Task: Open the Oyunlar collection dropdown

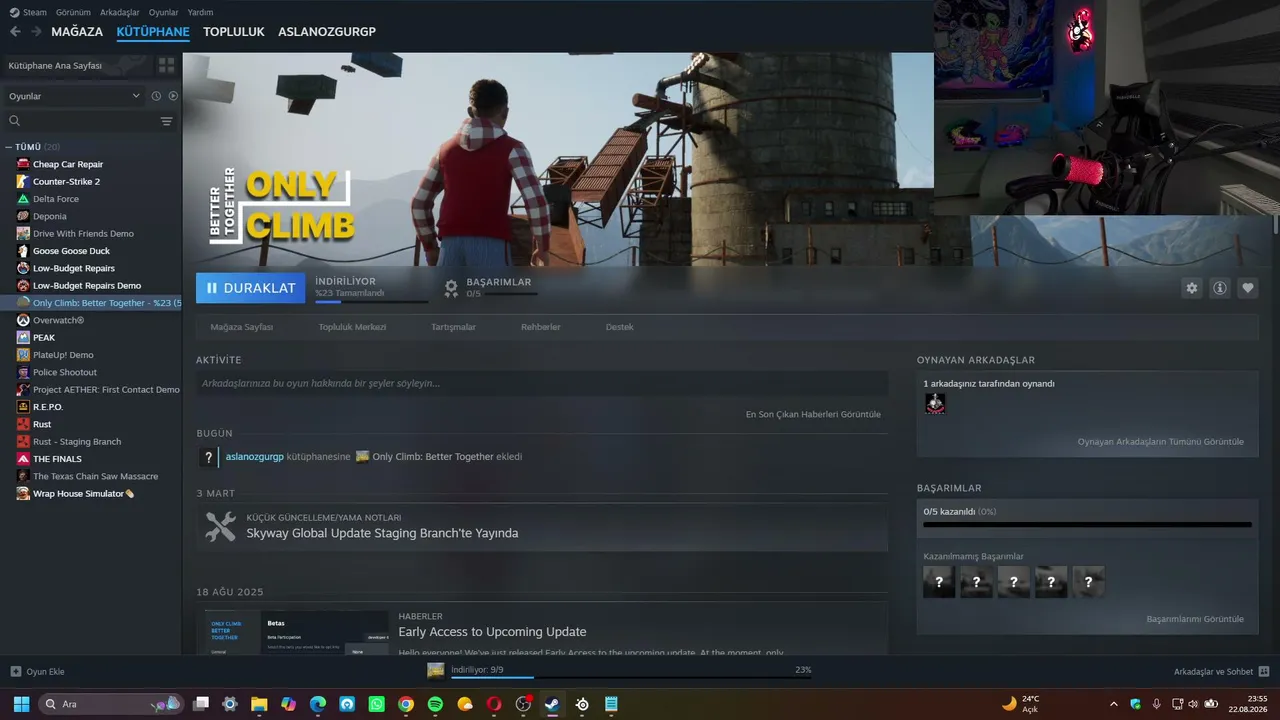Action: pyautogui.click(x=75, y=96)
